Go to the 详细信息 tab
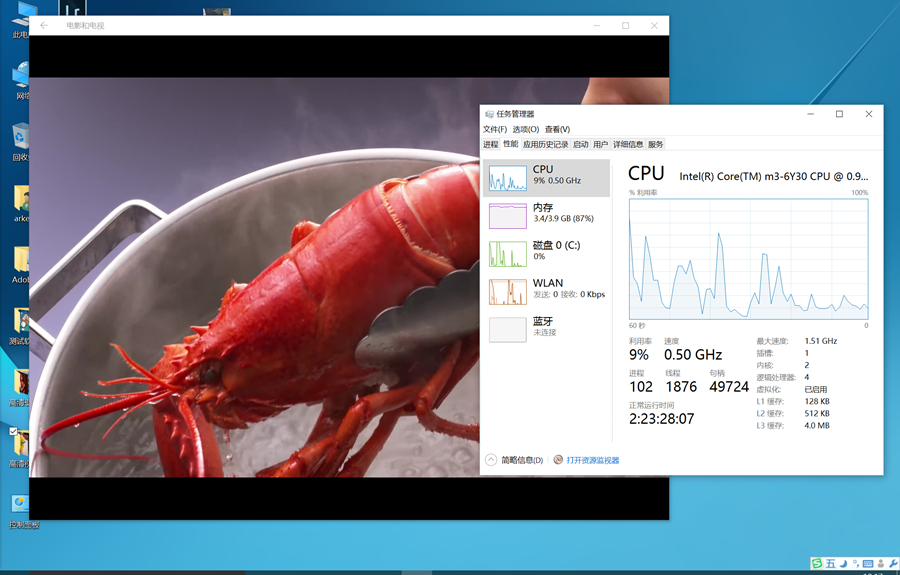Screen dimensions: 900x575 pos(628,144)
